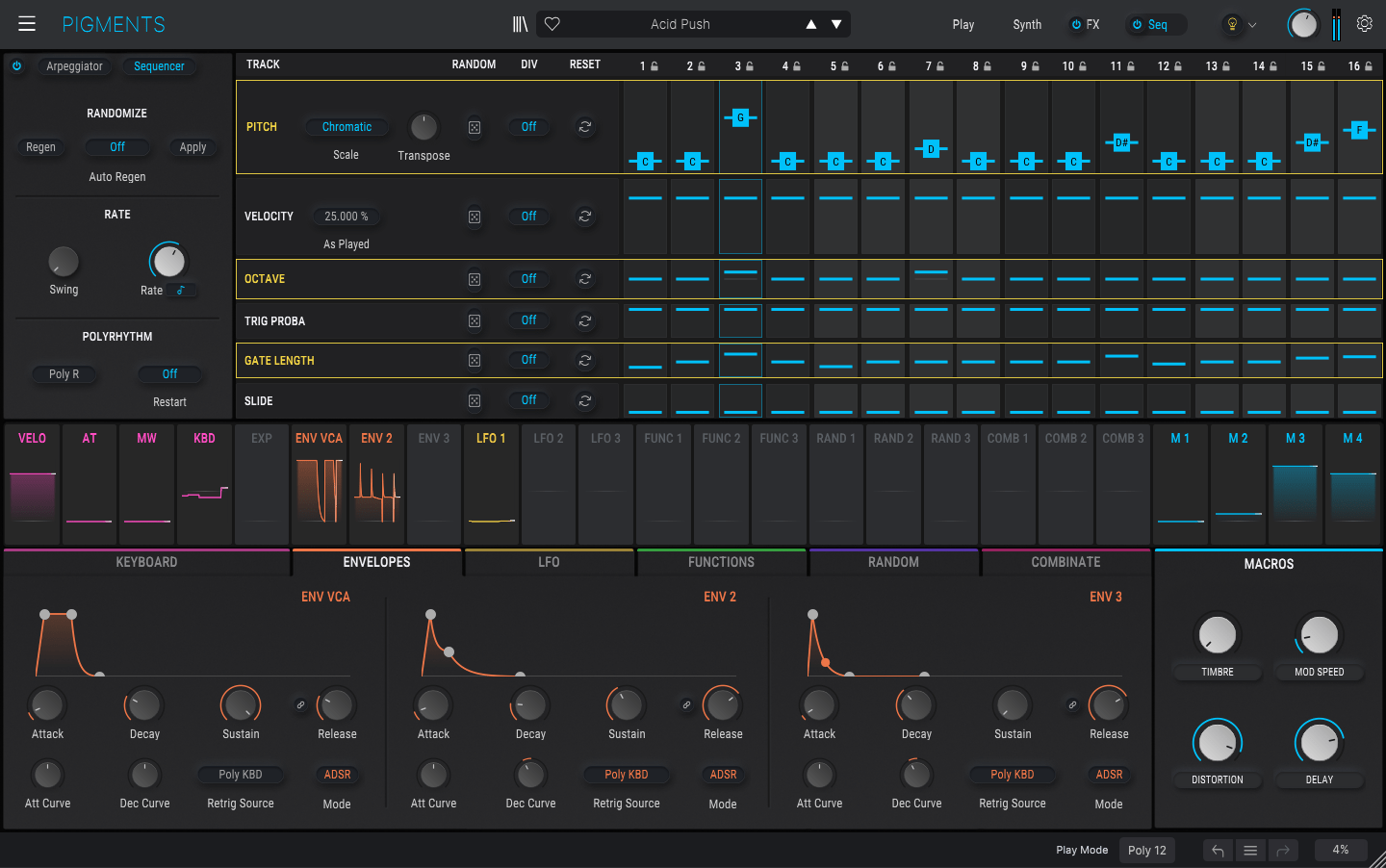Image resolution: width=1386 pixels, height=868 pixels.
Task: Switch to the LFO panel tab
Action: [x=549, y=562]
